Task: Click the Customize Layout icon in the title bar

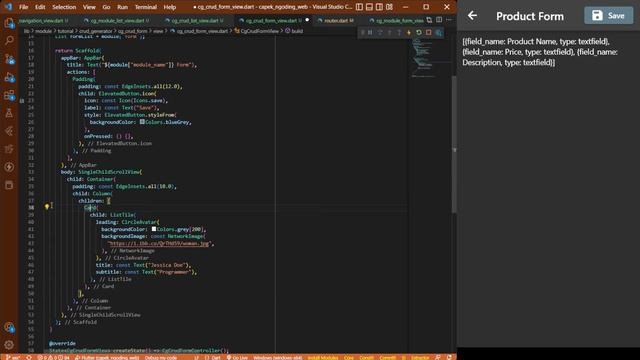Action: (x=389, y=7)
